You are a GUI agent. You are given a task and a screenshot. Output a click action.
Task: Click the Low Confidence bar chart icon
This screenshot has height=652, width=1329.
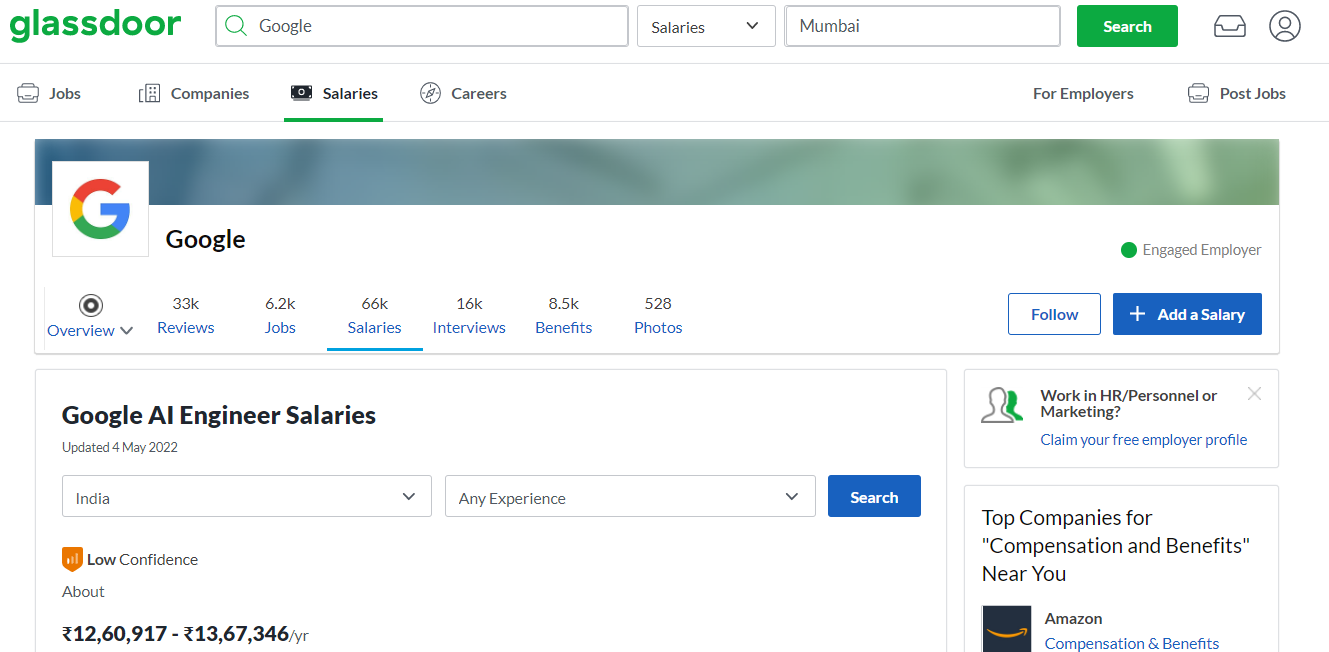pos(71,559)
